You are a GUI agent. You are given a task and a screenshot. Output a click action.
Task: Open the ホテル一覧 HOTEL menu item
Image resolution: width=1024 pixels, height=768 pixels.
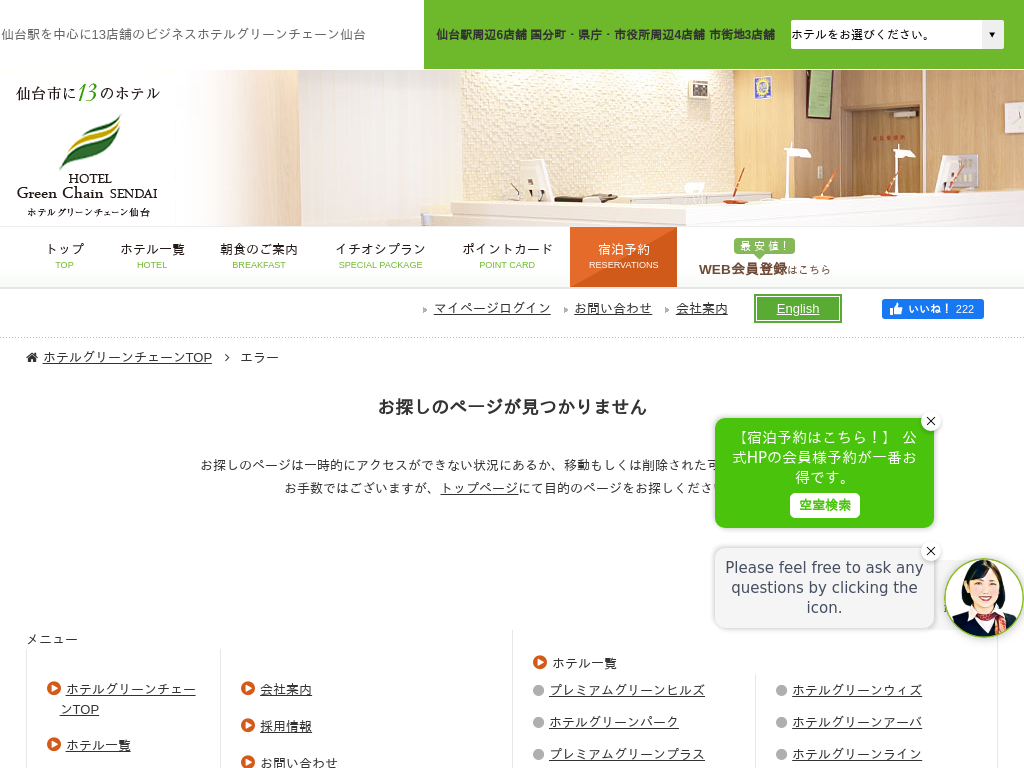(x=152, y=256)
